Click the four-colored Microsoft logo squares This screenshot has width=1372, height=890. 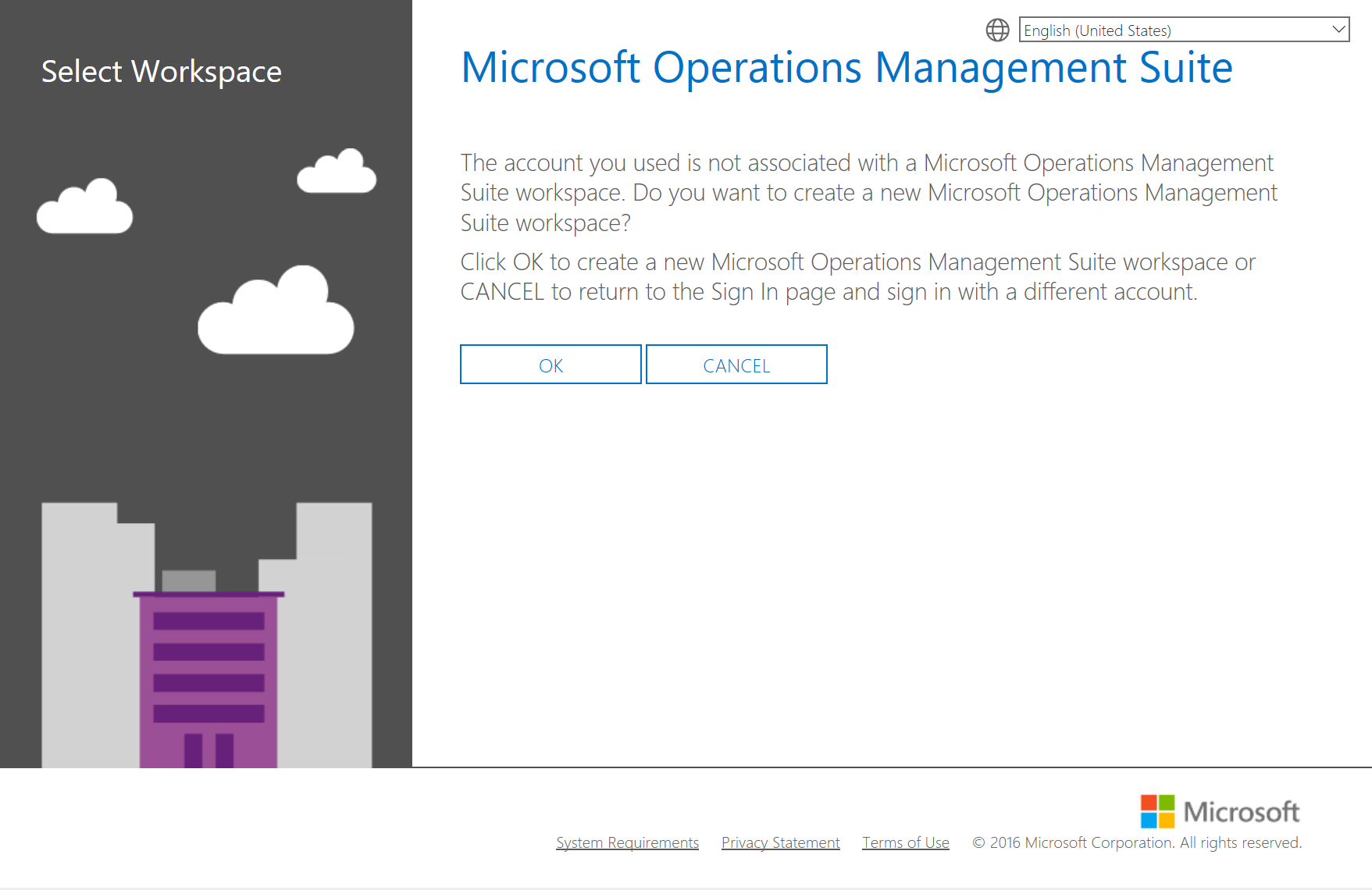click(x=1157, y=811)
